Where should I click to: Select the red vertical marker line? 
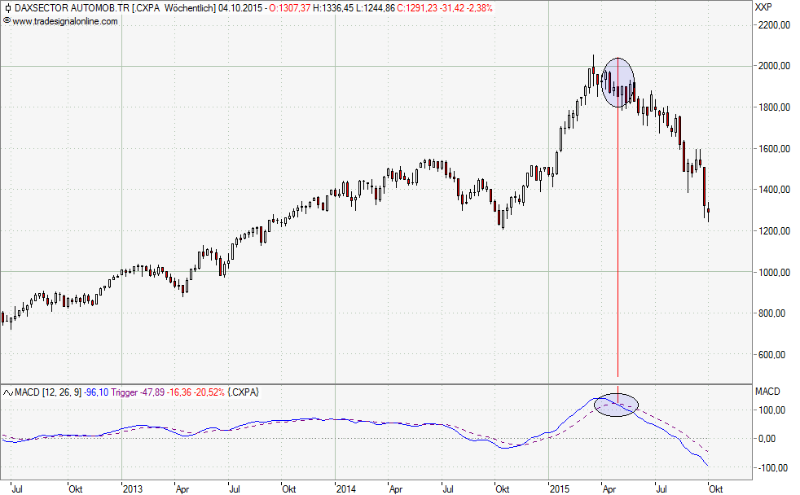(x=617, y=250)
